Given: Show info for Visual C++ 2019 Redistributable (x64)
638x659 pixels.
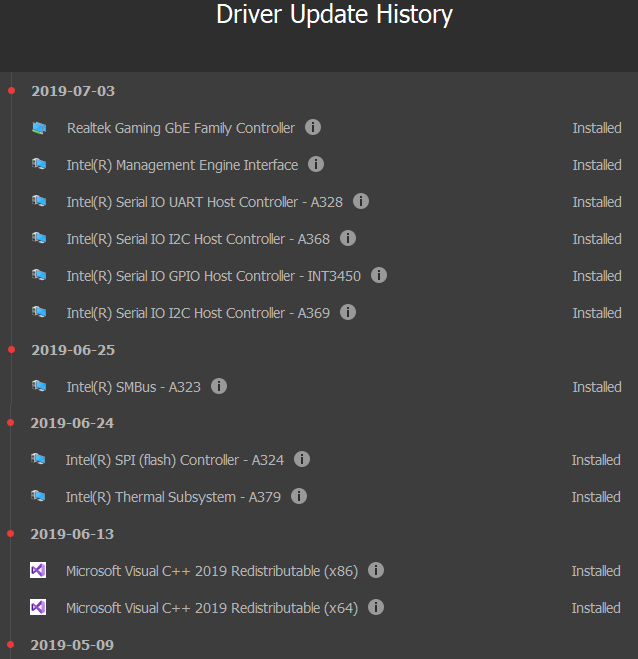Looking at the screenshot, I should pos(376,607).
